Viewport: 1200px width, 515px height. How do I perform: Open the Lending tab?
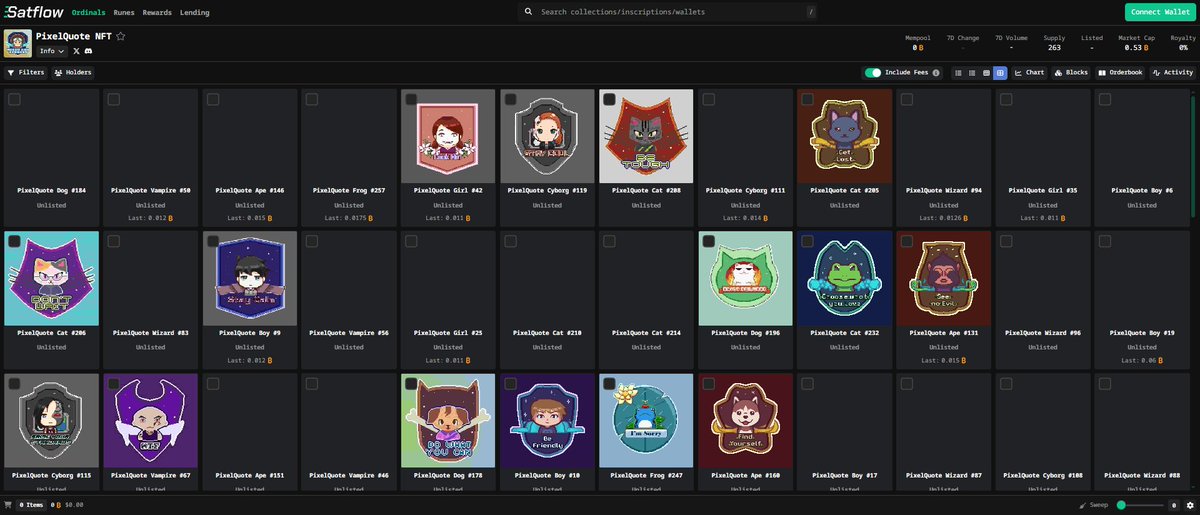pos(196,12)
